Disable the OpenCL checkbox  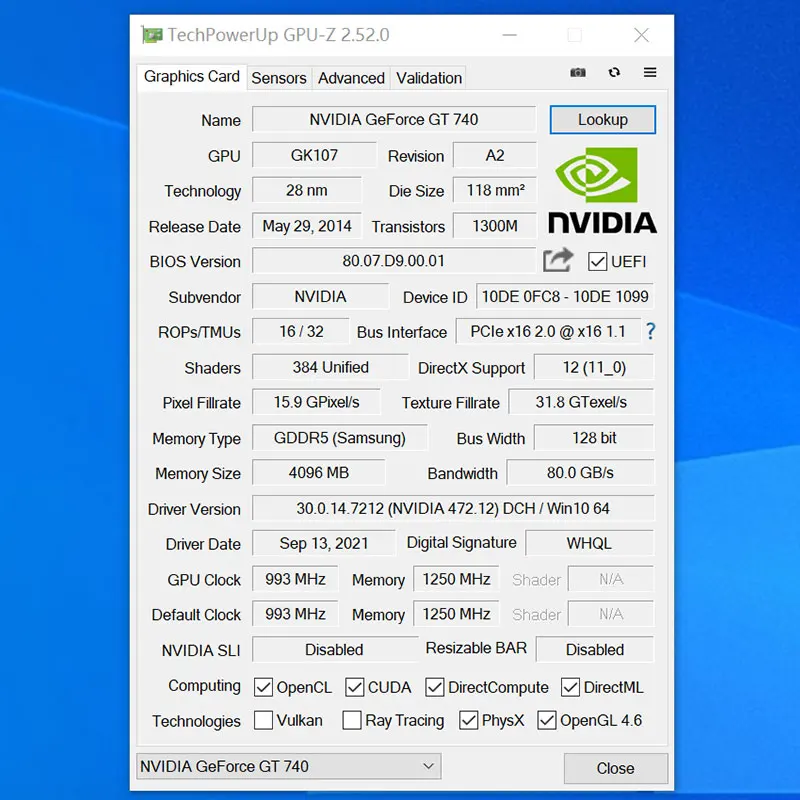264,687
